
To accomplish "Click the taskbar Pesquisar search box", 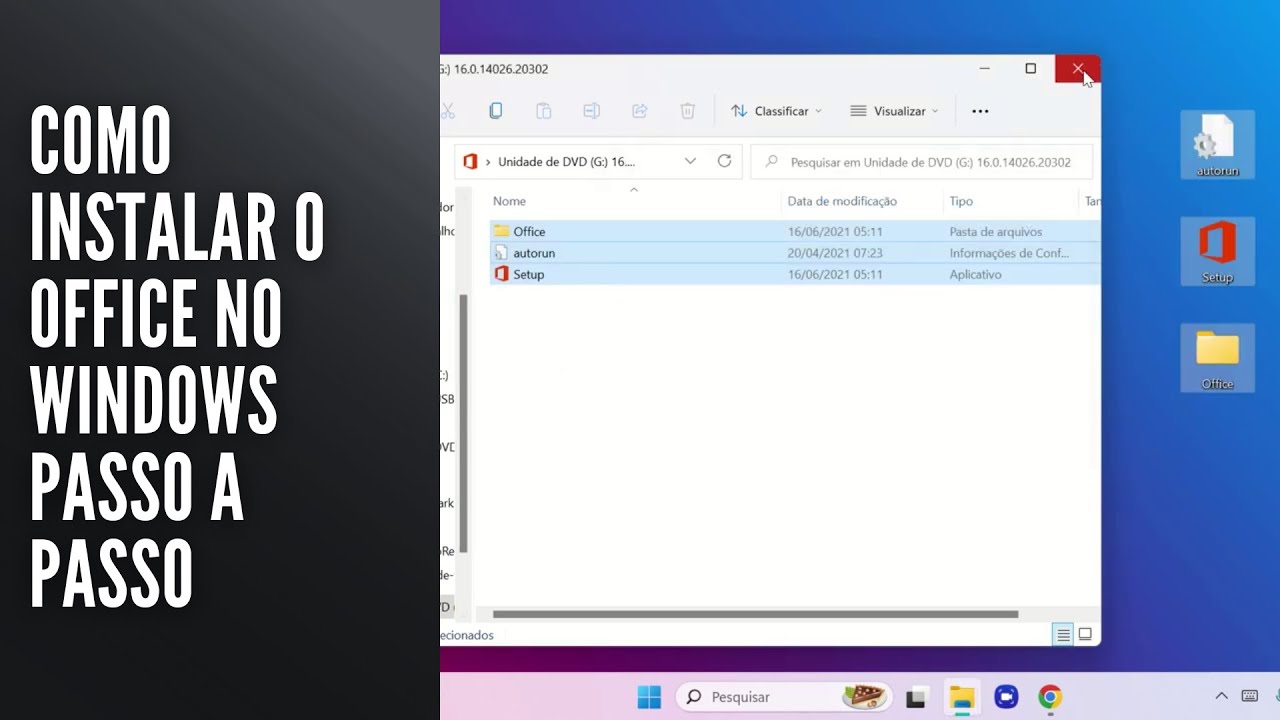I will coord(784,697).
